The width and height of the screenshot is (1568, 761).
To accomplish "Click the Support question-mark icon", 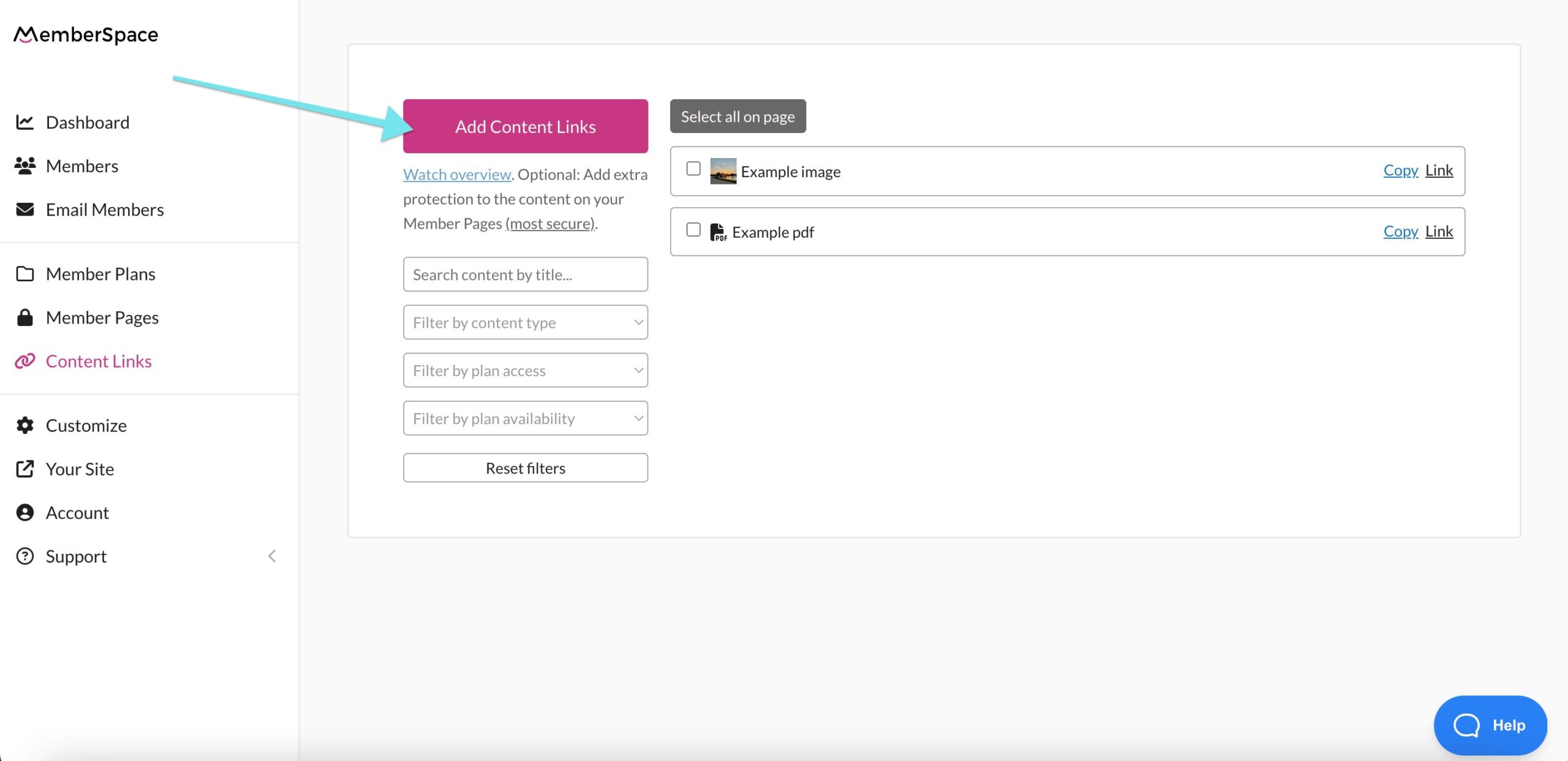I will click(x=24, y=556).
